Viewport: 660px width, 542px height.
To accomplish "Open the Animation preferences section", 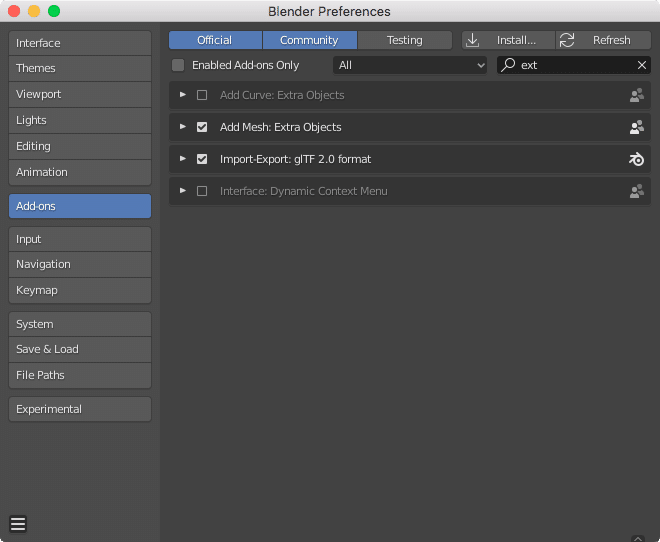I will tap(80, 172).
